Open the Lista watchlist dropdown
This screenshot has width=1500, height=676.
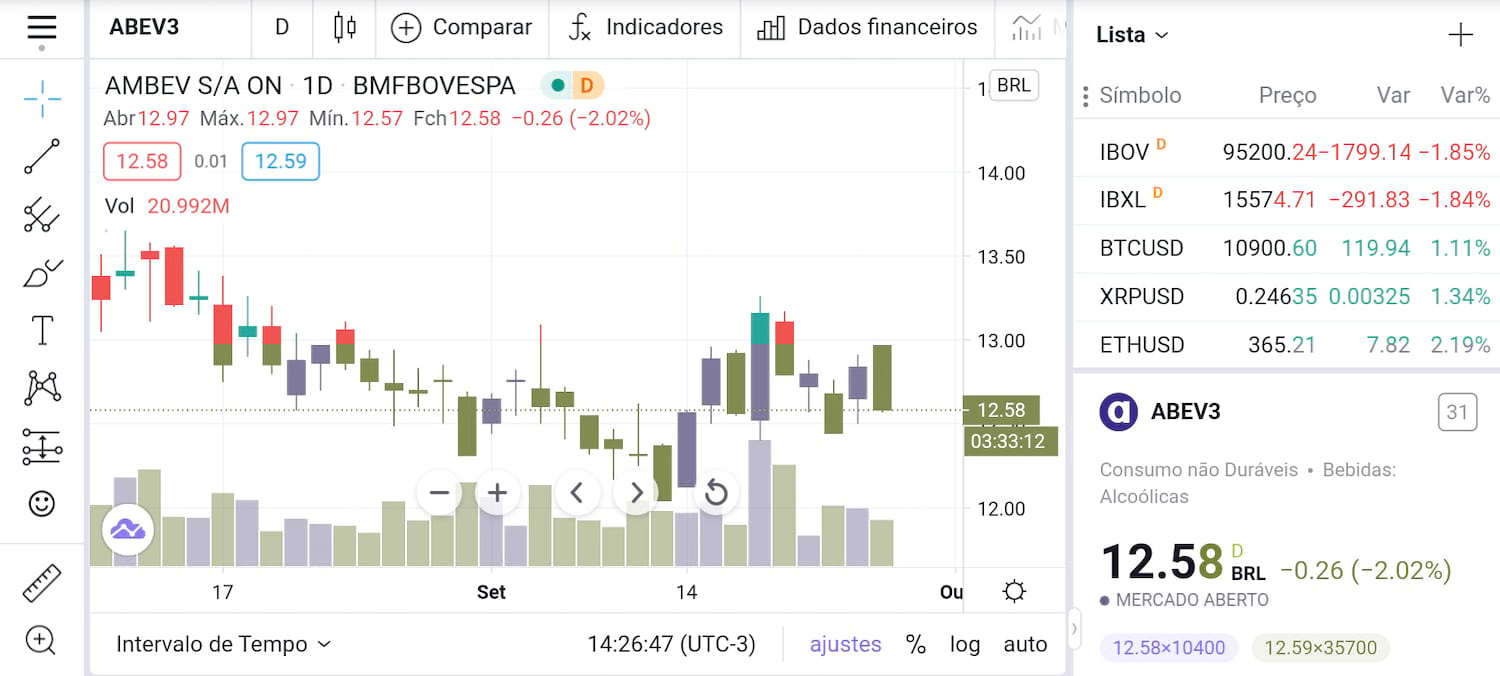tap(1132, 35)
